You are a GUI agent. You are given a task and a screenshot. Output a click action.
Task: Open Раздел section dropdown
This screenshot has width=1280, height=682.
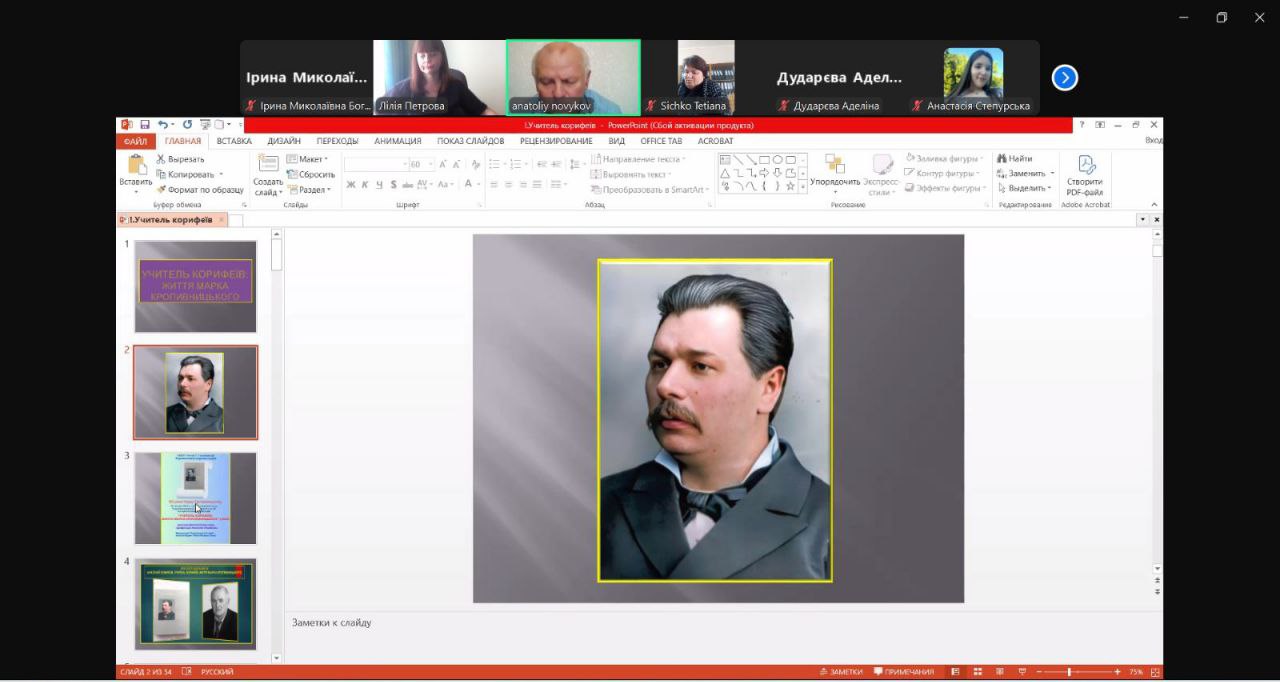tap(309, 189)
